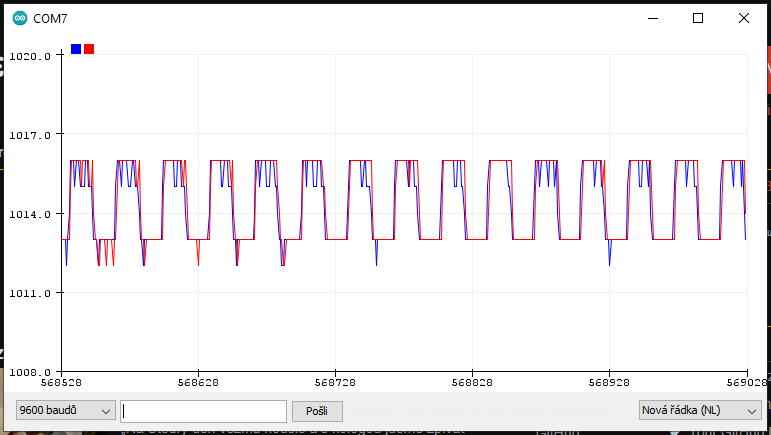Viewport: 771px width, 435px height.
Task: Minimize the COM7 plotter window
Action: click(653, 18)
